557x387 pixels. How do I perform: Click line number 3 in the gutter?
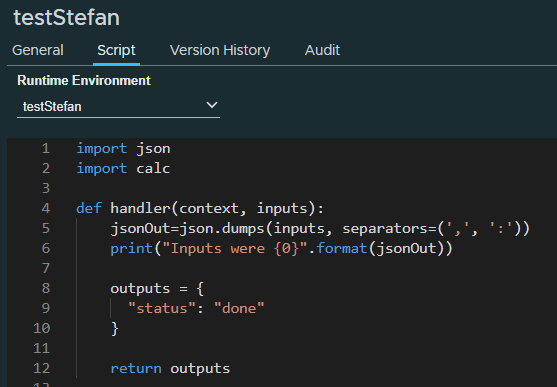click(x=46, y=188)
